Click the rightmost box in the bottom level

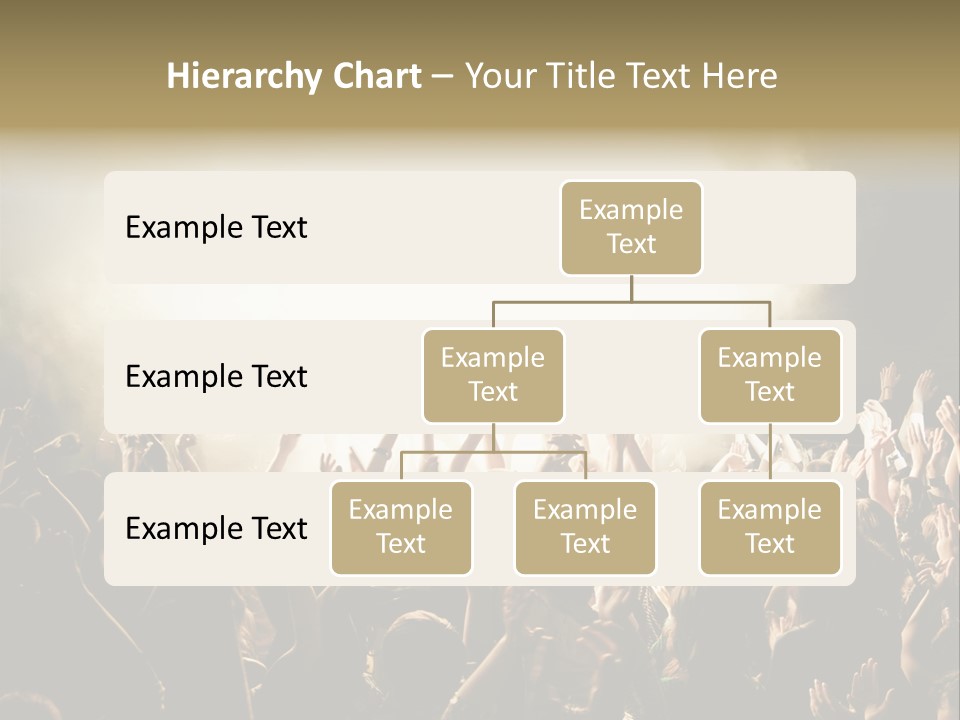tap(770, 528)
